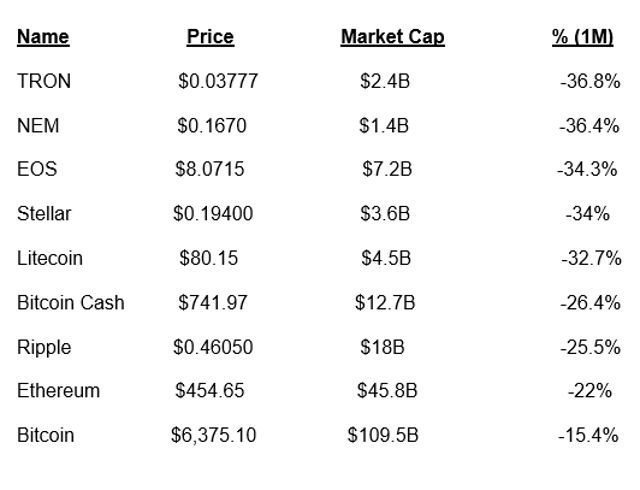
Task: Click the Name column header
Action: tap(43, 38)
